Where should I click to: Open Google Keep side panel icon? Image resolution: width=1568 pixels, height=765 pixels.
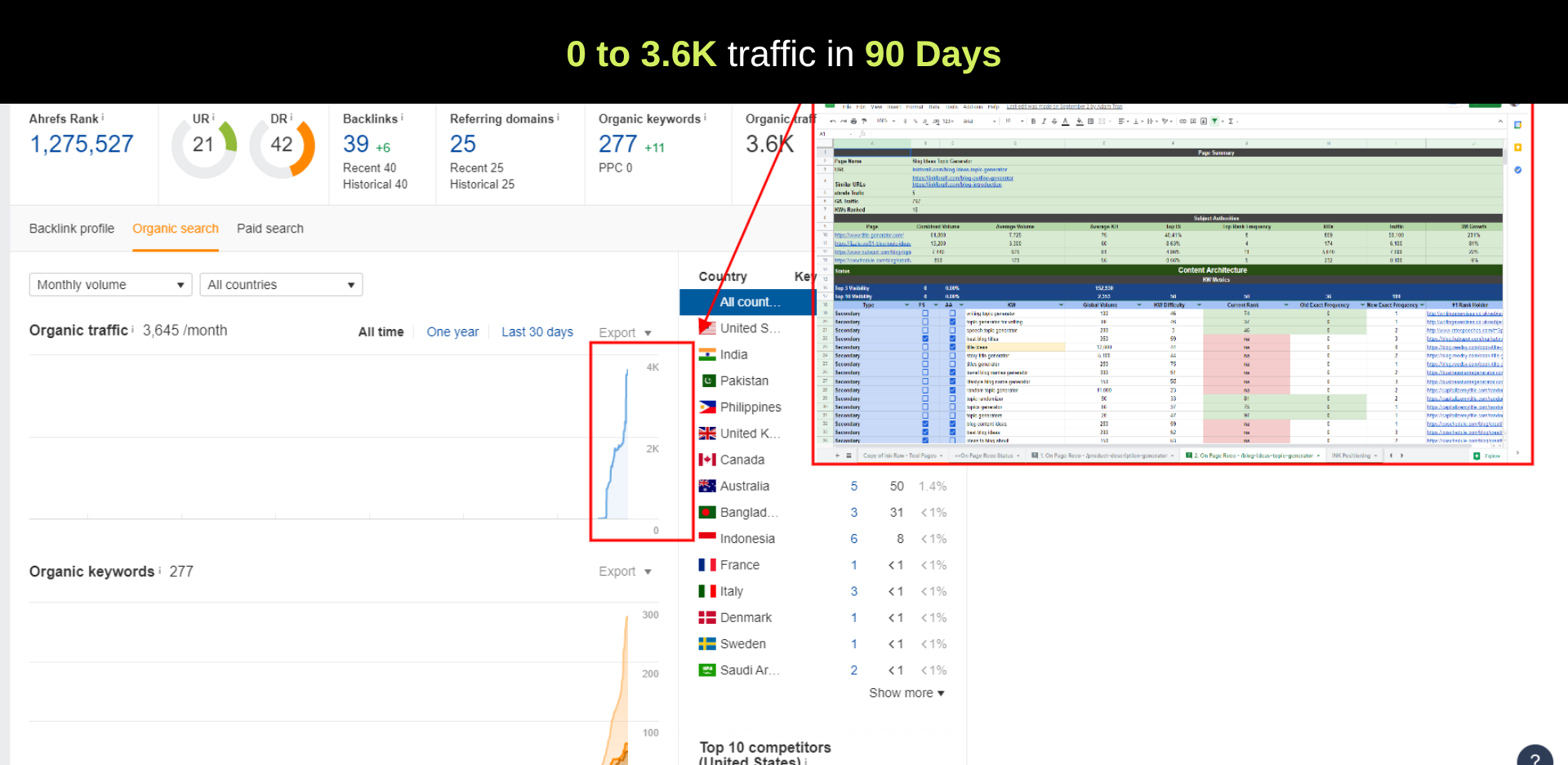click(x=1517, y=148)
